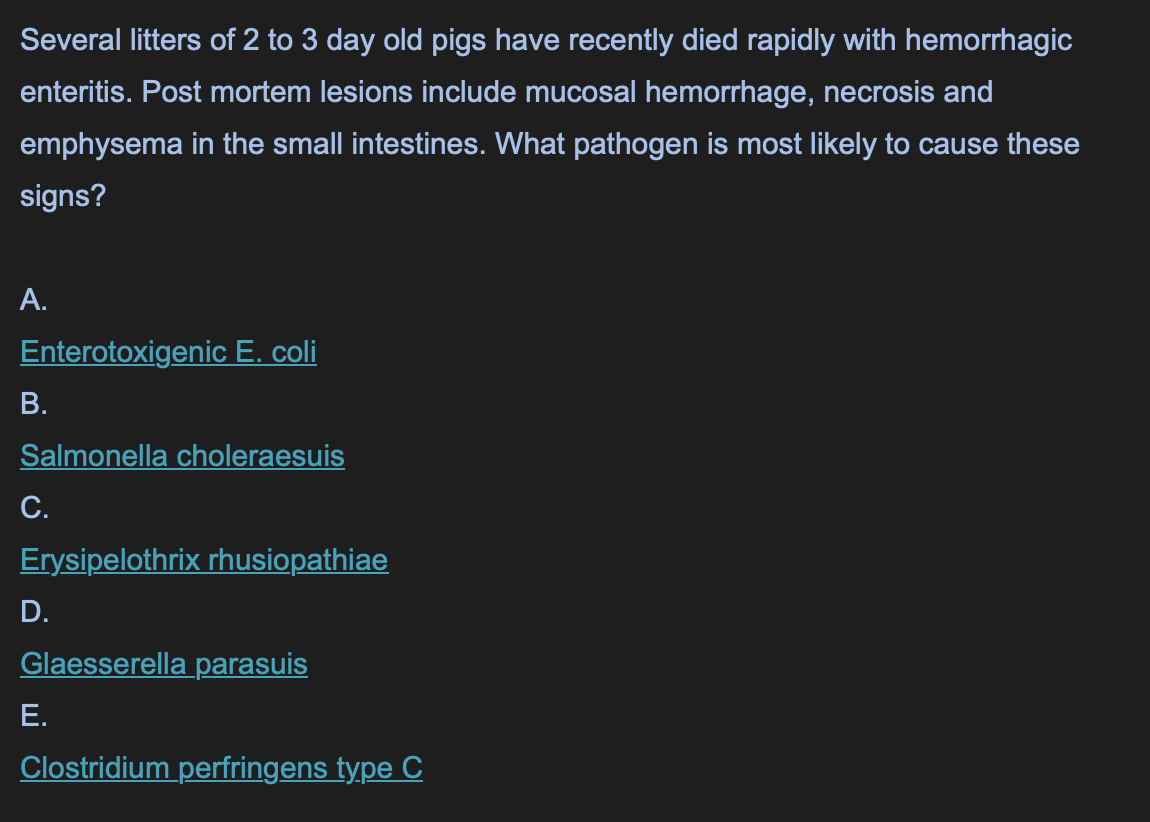Click the line beginning 'enteritis. Post mortem'
Screen dimensions: 1150x822
coord(506,92)
